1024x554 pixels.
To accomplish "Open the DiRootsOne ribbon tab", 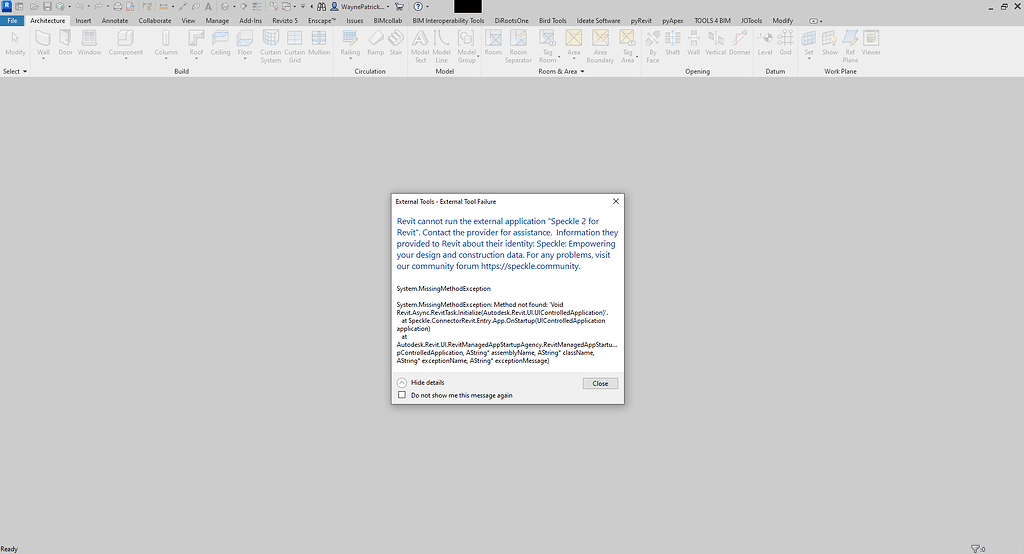I will coord(511,20).
